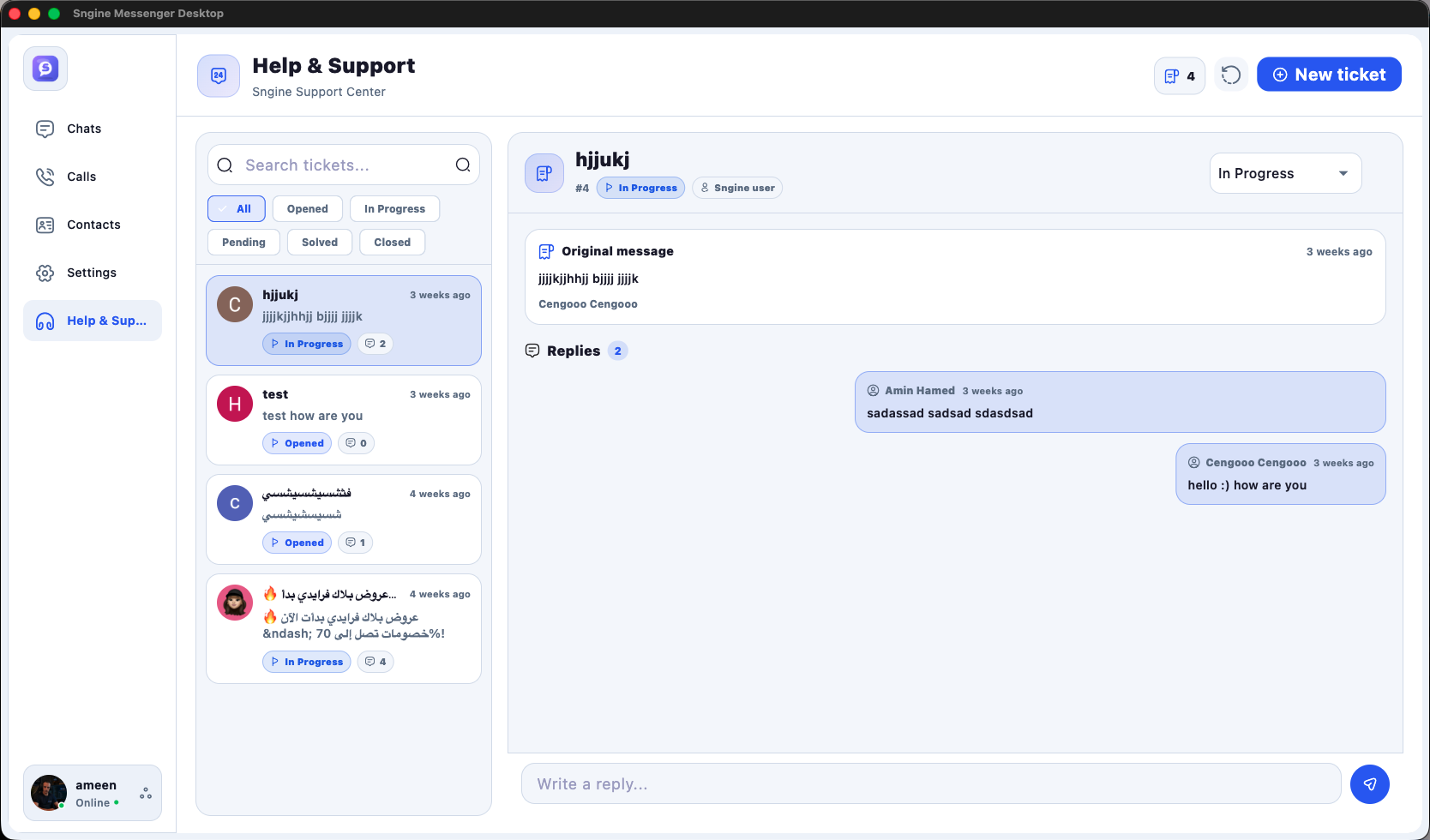Click the search magnifier on the right of search box

pos(463,165)
